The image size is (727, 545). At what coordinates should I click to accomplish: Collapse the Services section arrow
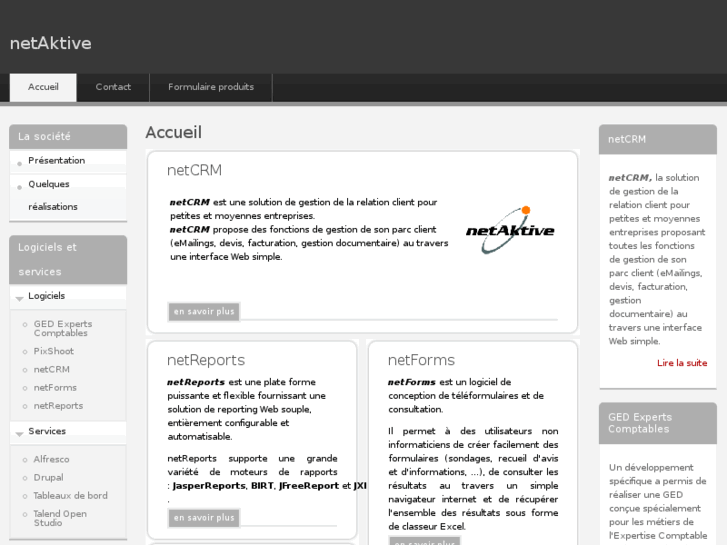point(19,434)
